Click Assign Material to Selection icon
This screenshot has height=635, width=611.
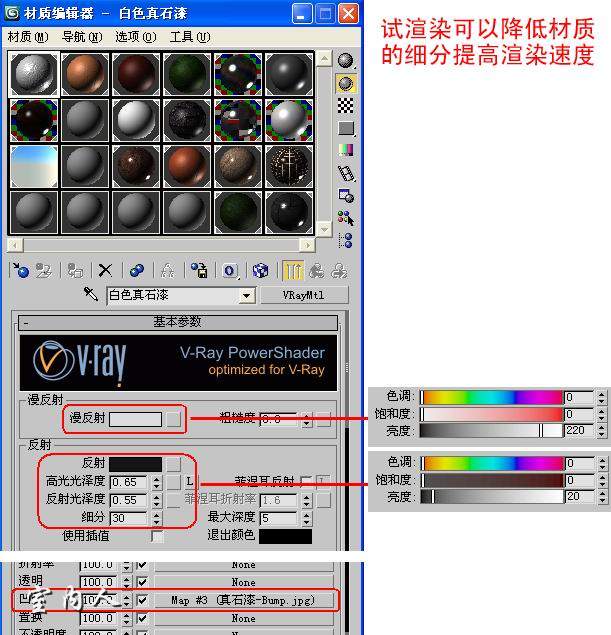point(75,270)
